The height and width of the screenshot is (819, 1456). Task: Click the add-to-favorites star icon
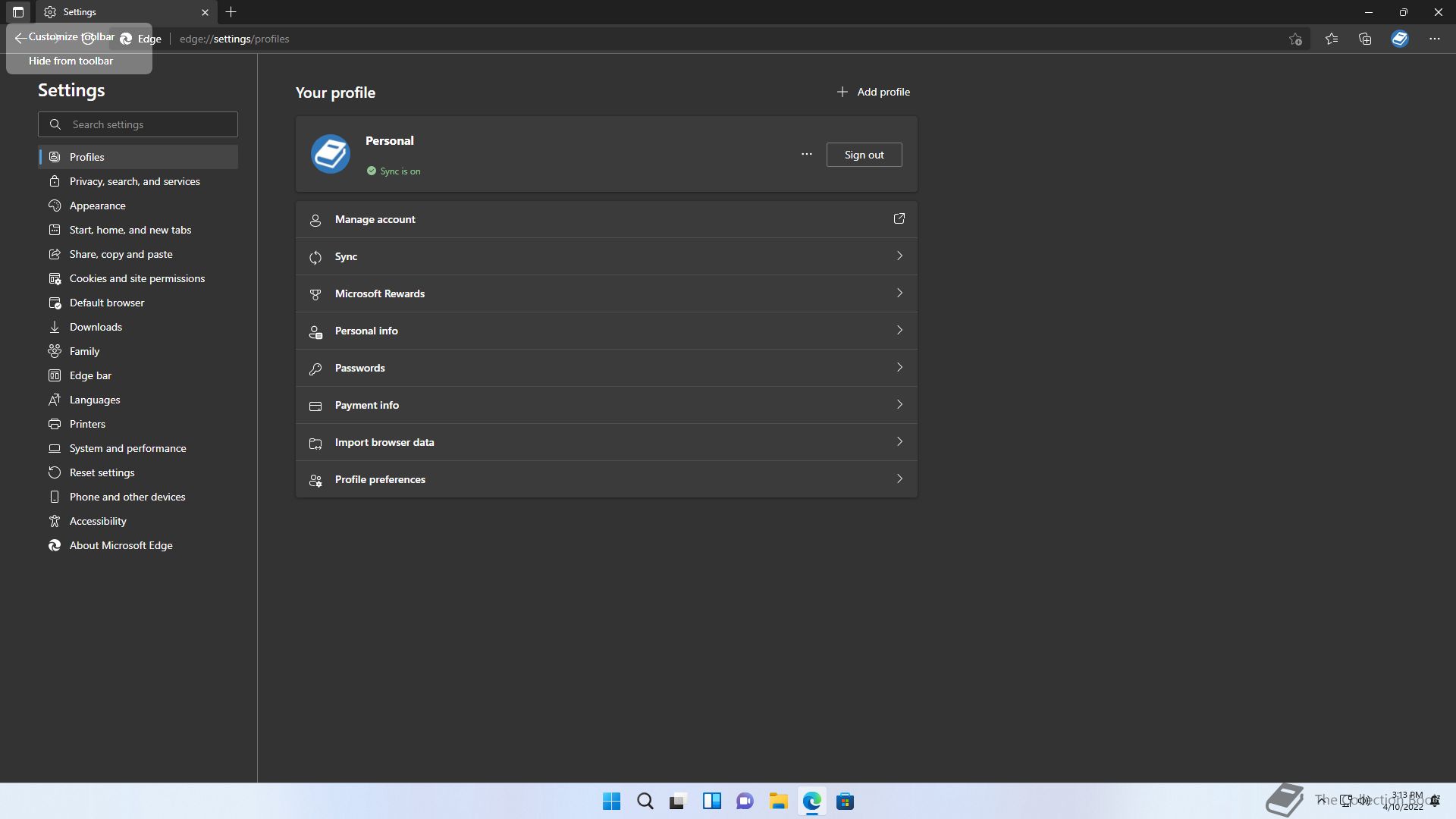[1295, 39]
